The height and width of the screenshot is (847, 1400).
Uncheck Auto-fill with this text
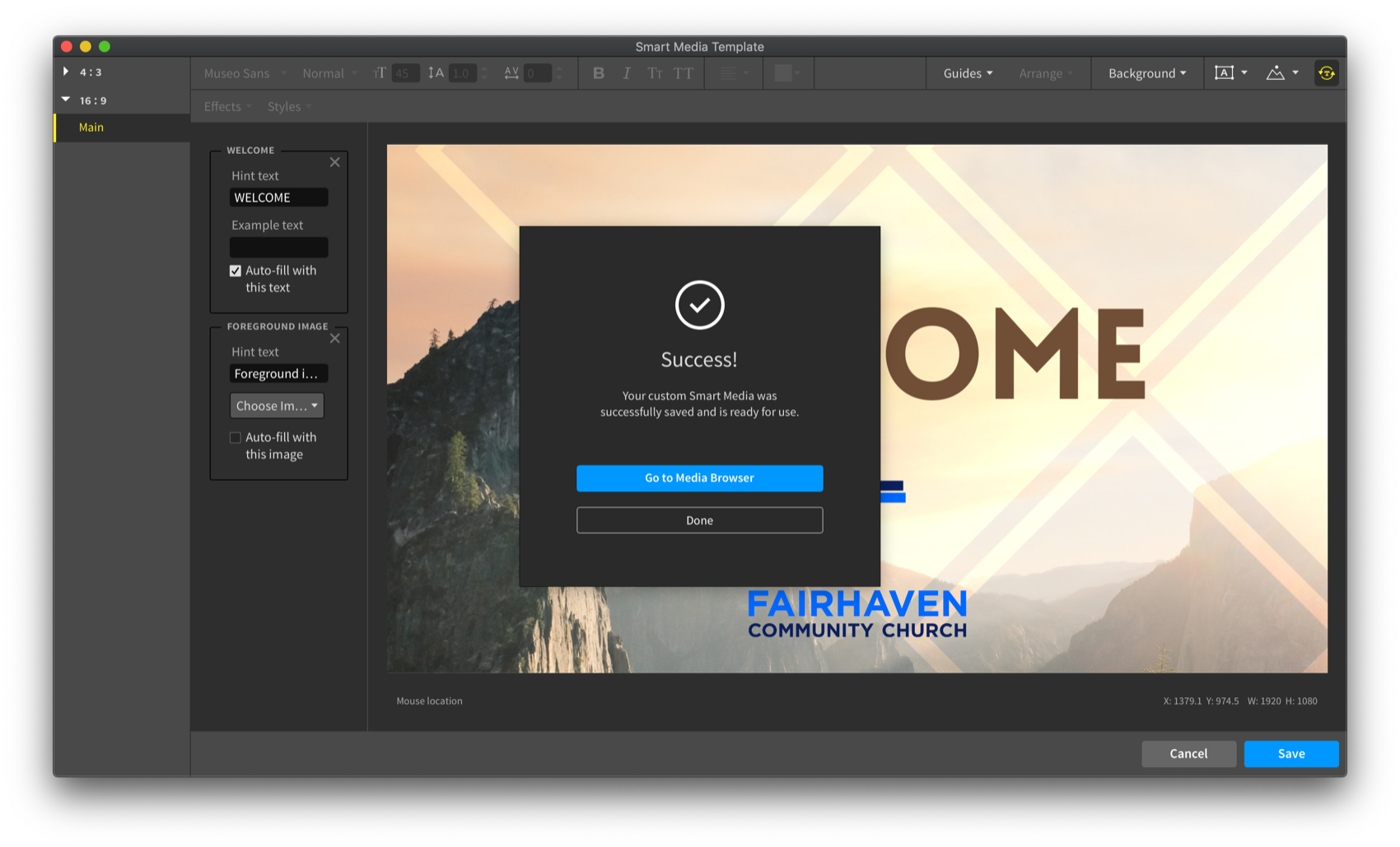point(236,271)
